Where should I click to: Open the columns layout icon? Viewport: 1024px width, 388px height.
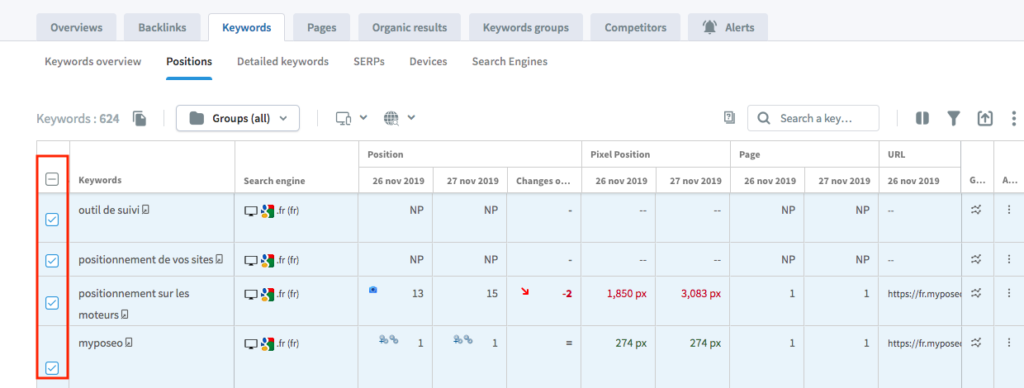922,118
